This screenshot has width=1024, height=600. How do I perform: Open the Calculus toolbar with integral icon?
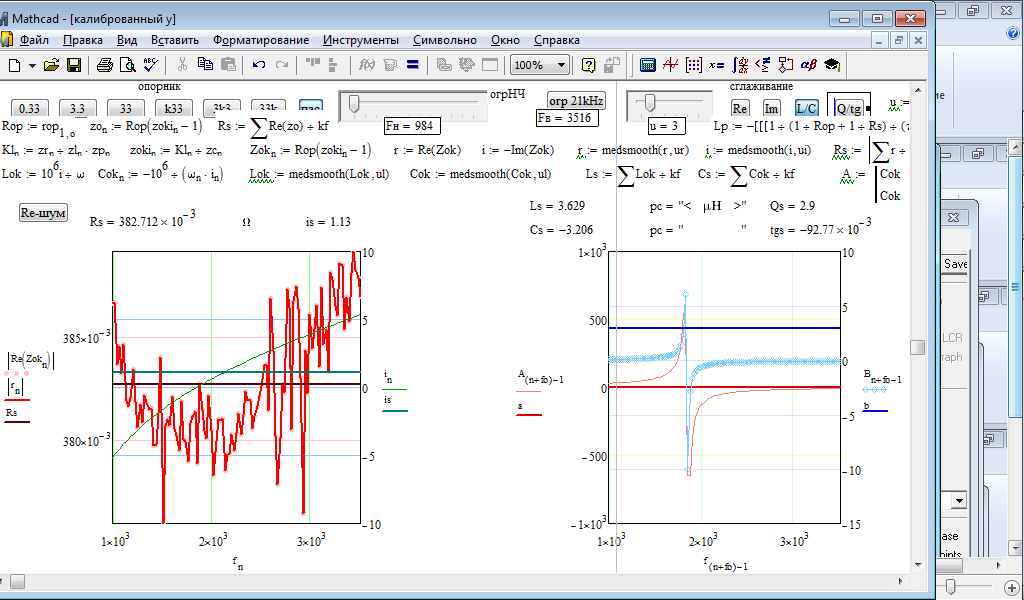coord(739,65)
